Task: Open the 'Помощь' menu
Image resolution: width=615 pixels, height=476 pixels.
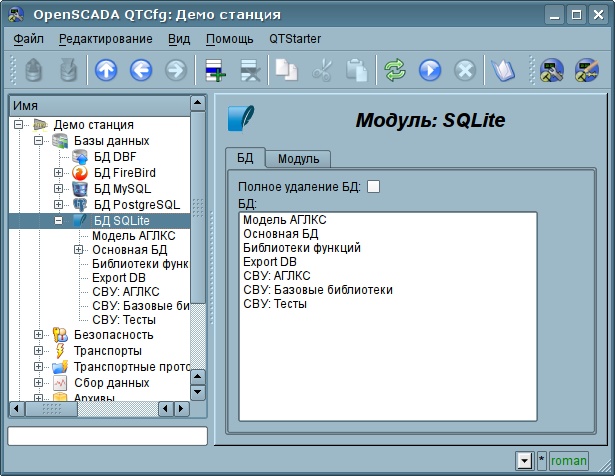Action: coord(229,39)
